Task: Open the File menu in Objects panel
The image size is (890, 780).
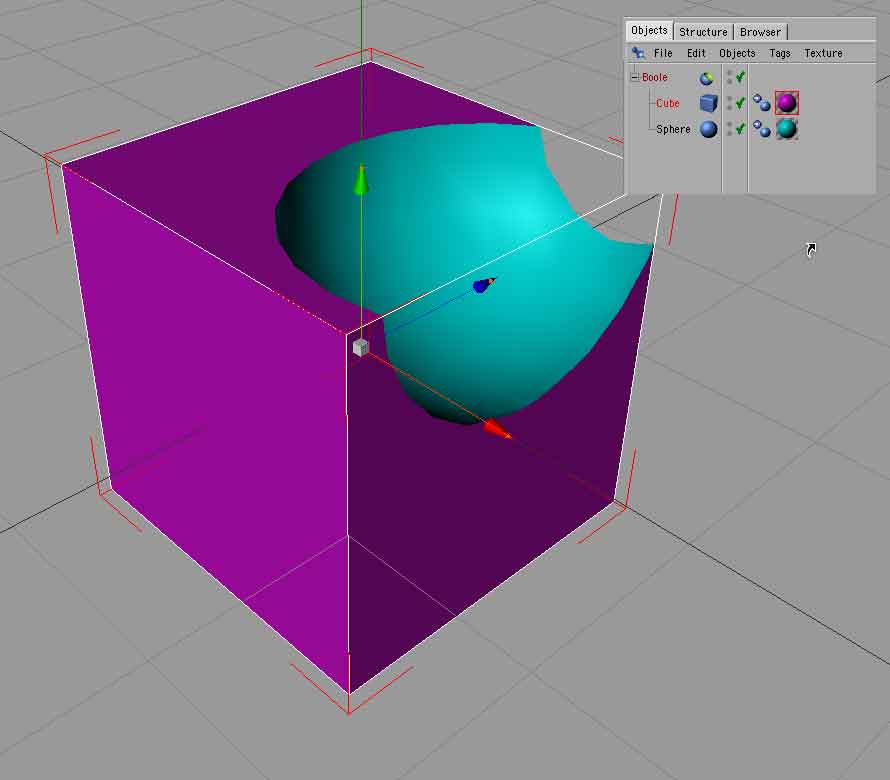Action: tap(663, 53)
